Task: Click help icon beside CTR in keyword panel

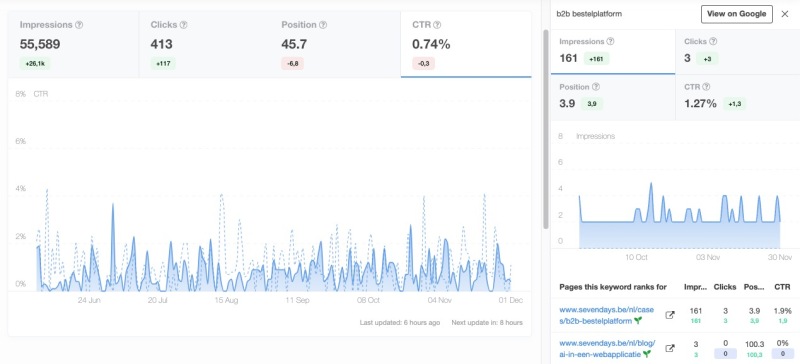Action: click(706, 87)
